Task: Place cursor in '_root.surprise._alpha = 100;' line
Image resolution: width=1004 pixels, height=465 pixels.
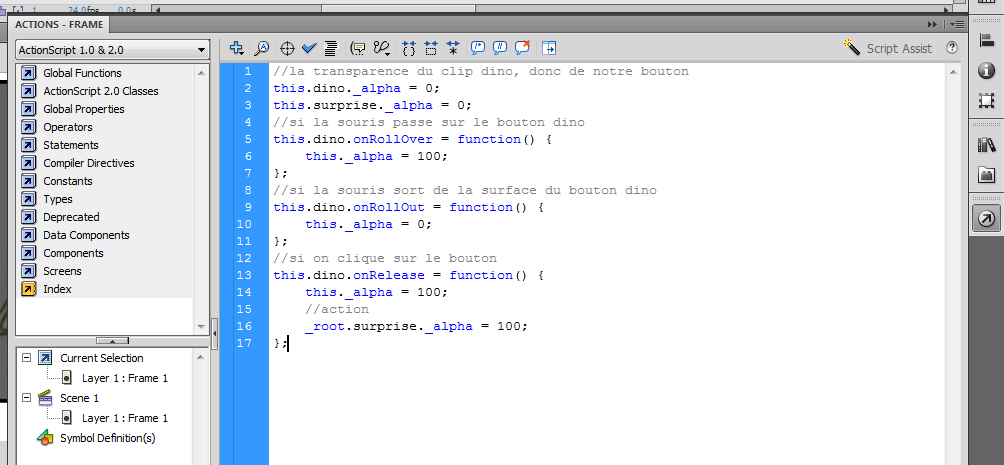Action: [x=416, y=326]
